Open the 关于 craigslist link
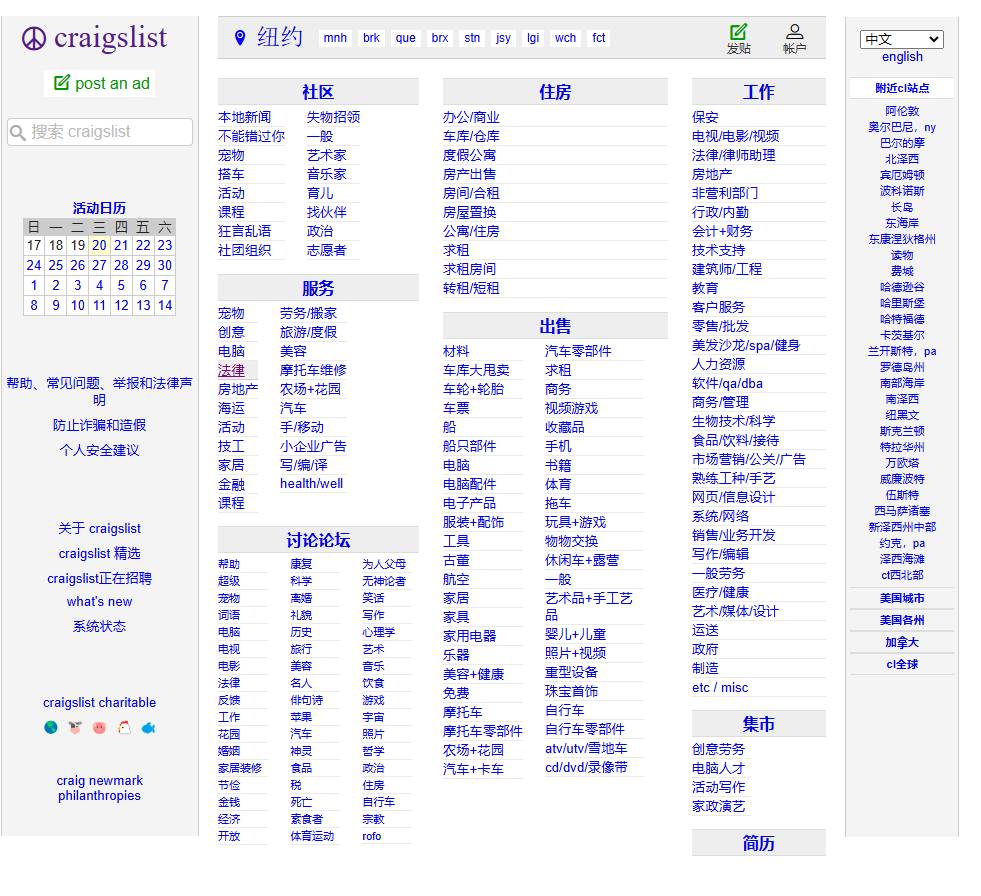 tap(99, 529)
